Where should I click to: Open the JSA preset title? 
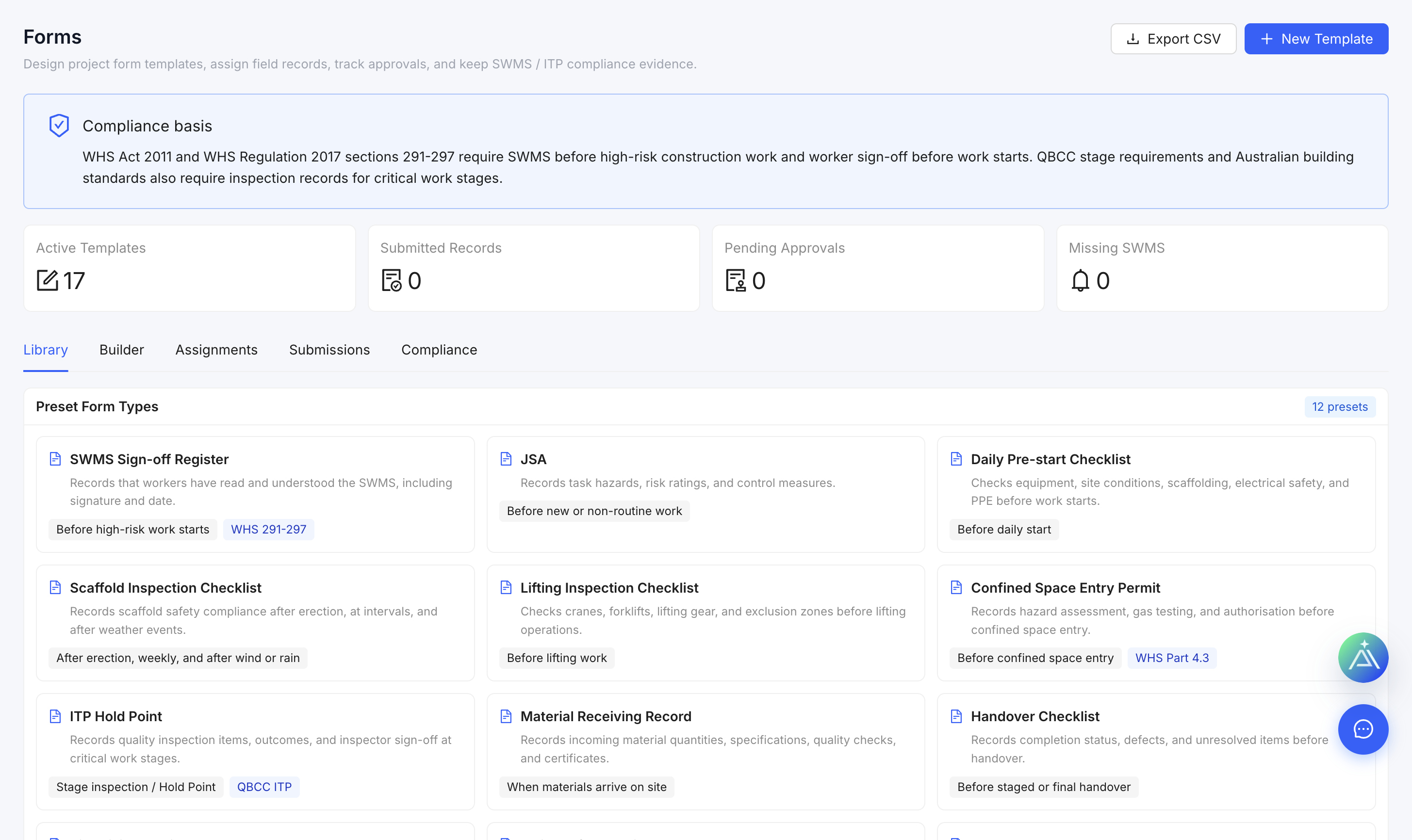pyautogui.click(x=533, y=459)
